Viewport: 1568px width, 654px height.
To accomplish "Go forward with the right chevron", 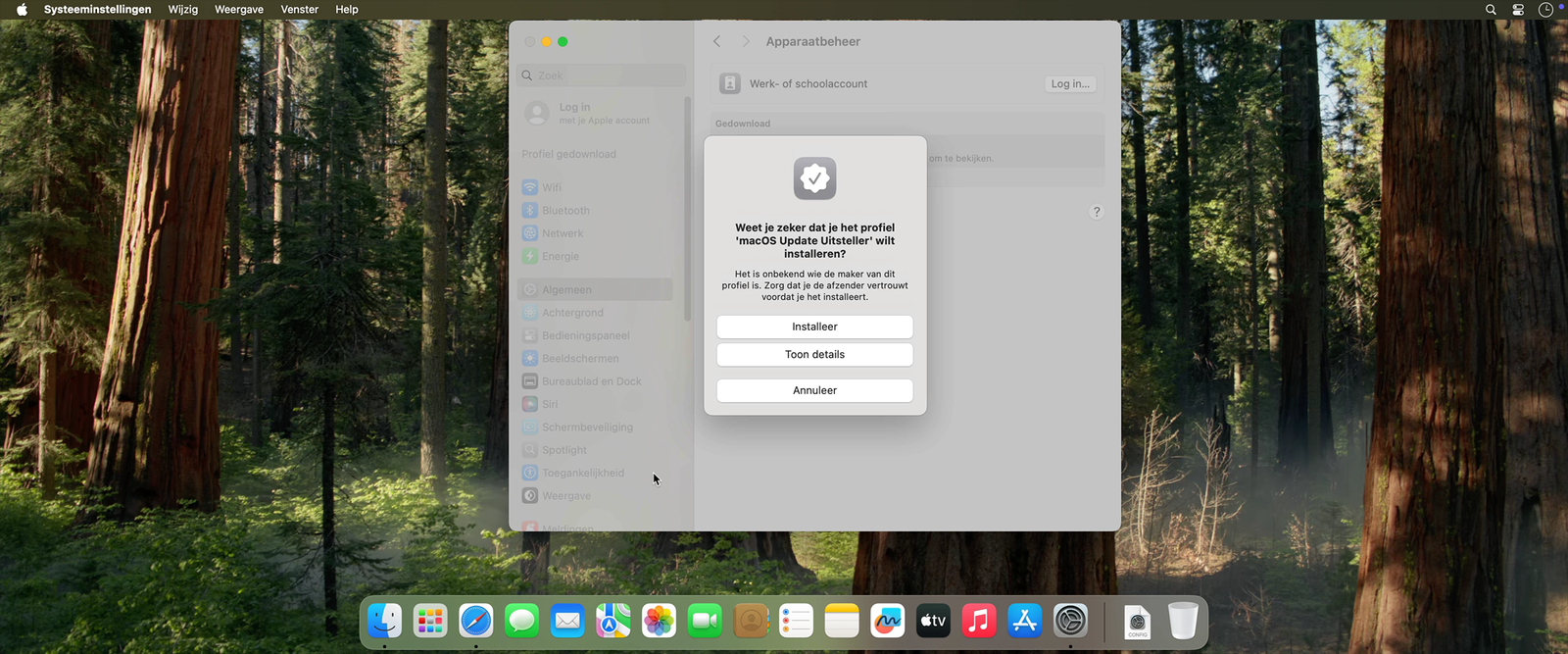I will click(746, 41).
